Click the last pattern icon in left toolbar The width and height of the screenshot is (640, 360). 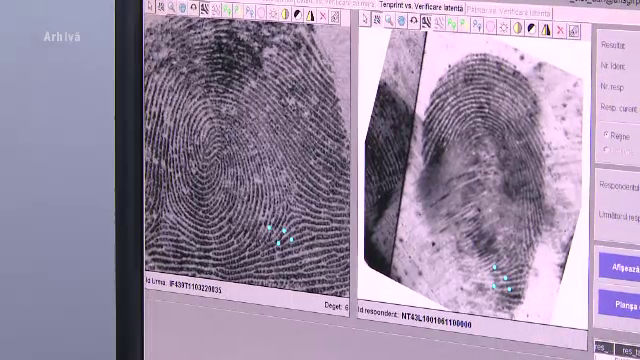click(x=335, y=18)
